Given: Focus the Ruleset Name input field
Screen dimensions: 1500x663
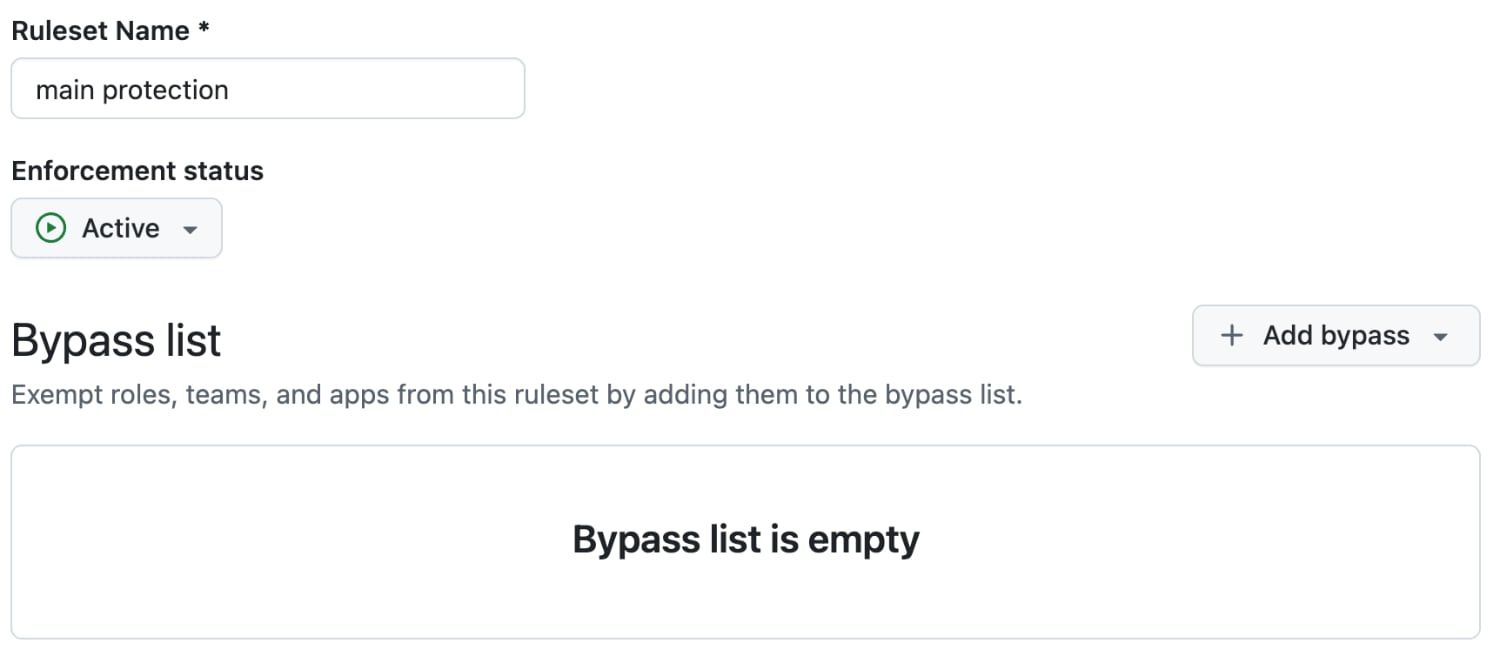Looking at the screenshot, I should pyautogui.click(x=267, y=89).
